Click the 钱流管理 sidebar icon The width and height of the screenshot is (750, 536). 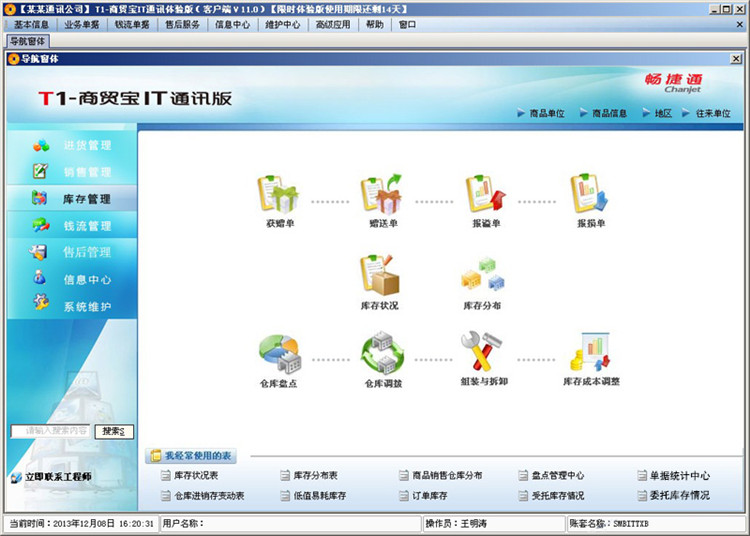coord(41,225)
